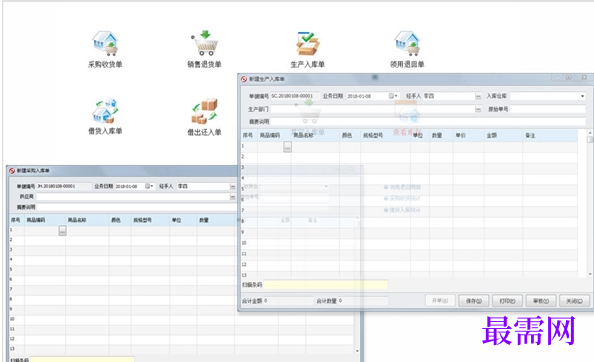Open the calendar picker for 业务日期 in 采购入库单 window
The height and width of the screenshot is (362, 594).
[149, 186]
